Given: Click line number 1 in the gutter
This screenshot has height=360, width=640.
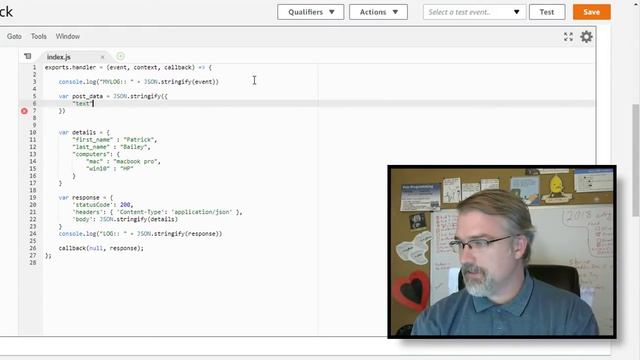Looking at the screenshot, I should (34, 67).
